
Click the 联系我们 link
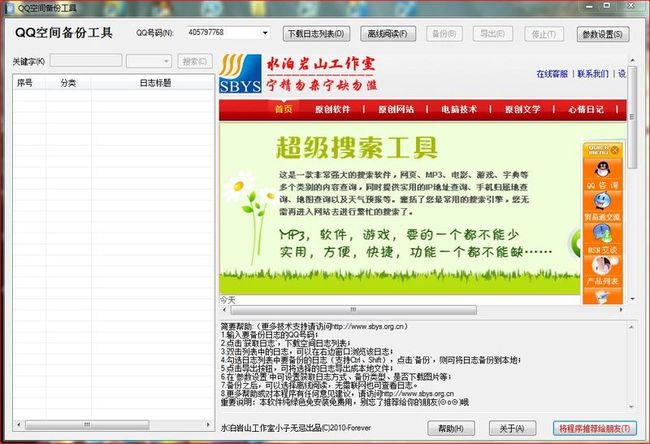click(x=593, y=74)
